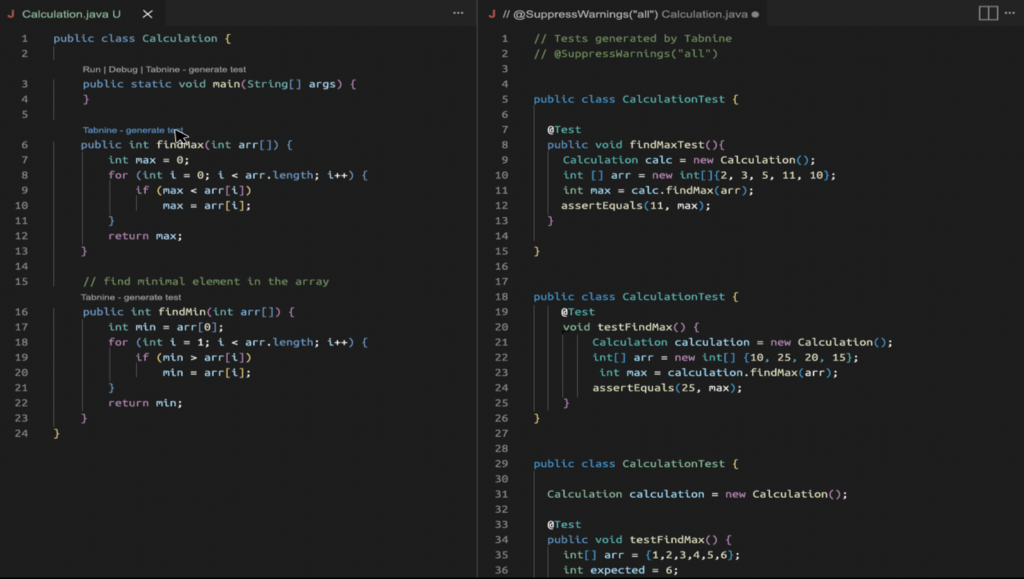
Task: Open left editor group more actions menu
Action: pyautogui.click(x=458, y=13)
